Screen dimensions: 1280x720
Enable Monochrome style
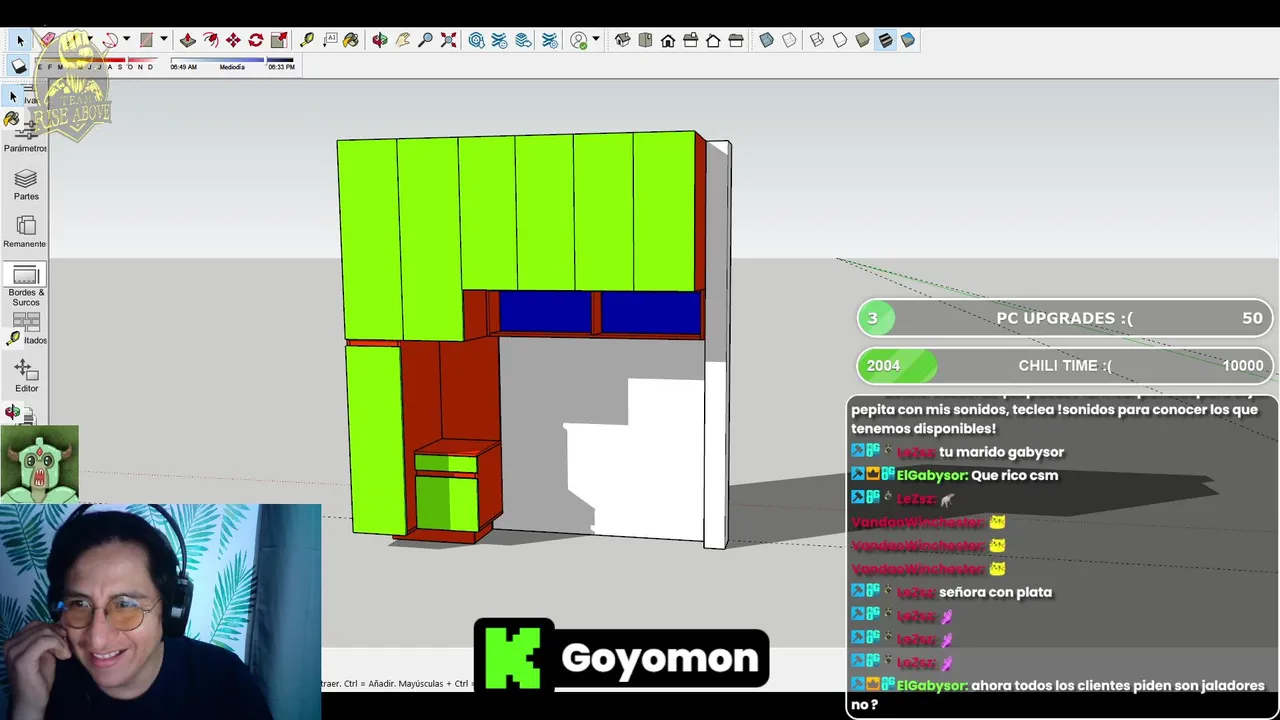coord(908,40)
